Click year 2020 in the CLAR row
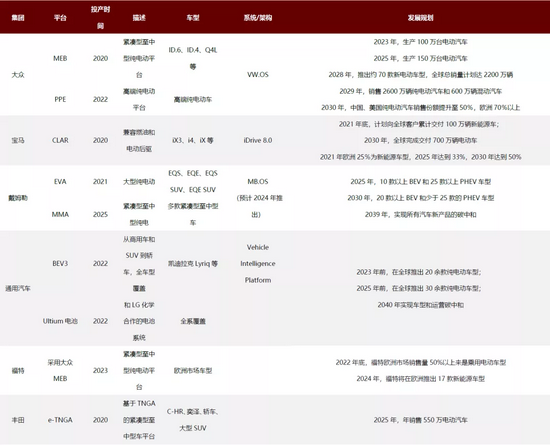 (100, 140)
